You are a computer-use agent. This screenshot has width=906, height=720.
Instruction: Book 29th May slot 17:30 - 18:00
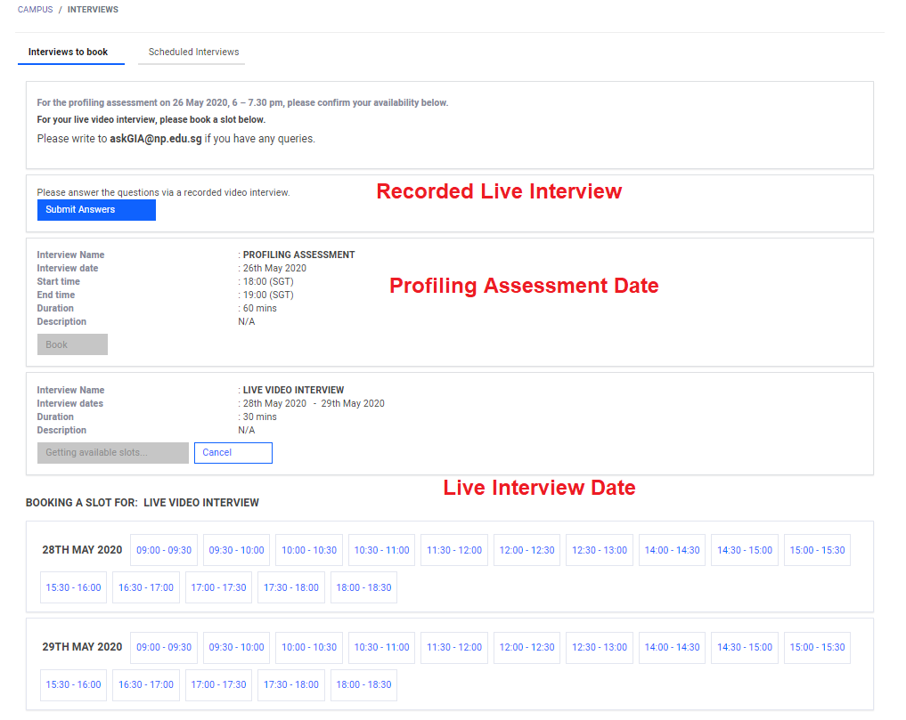tap(291, 684)
